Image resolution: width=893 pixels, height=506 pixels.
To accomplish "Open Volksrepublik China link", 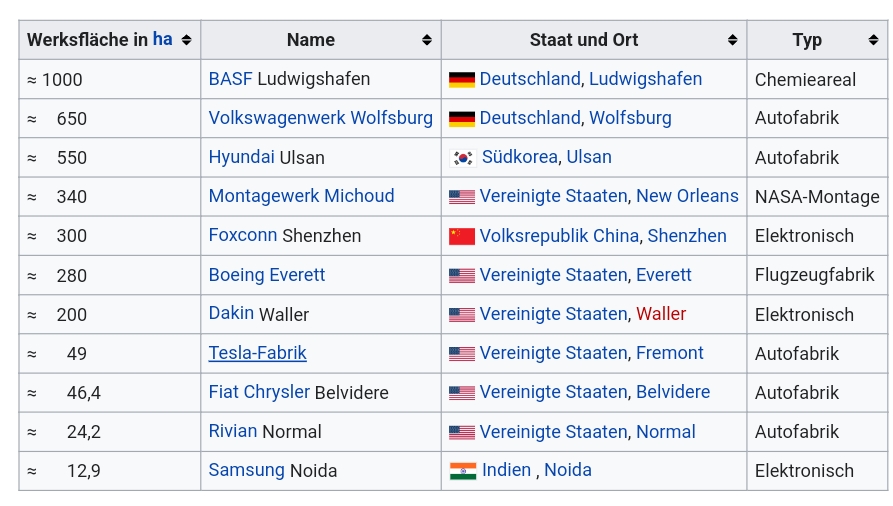I will pyautogui.click(x=559, y=236).
